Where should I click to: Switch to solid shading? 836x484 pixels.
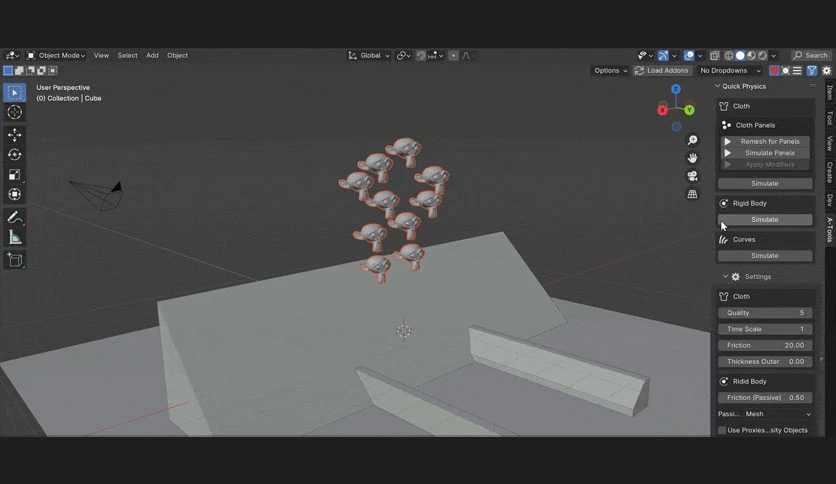[740, 55]
